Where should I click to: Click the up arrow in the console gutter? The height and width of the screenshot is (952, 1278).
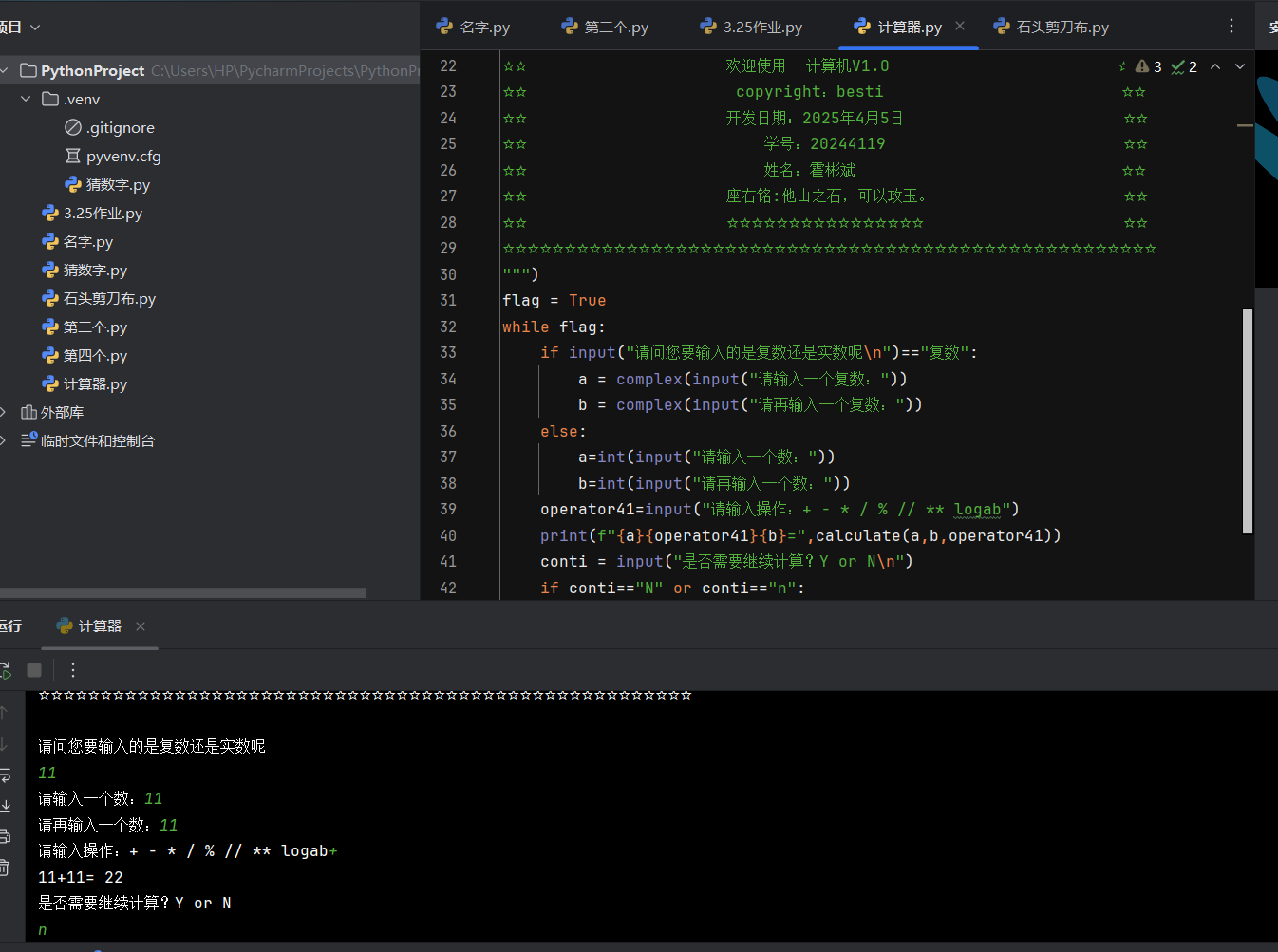[x=5, y=712]
